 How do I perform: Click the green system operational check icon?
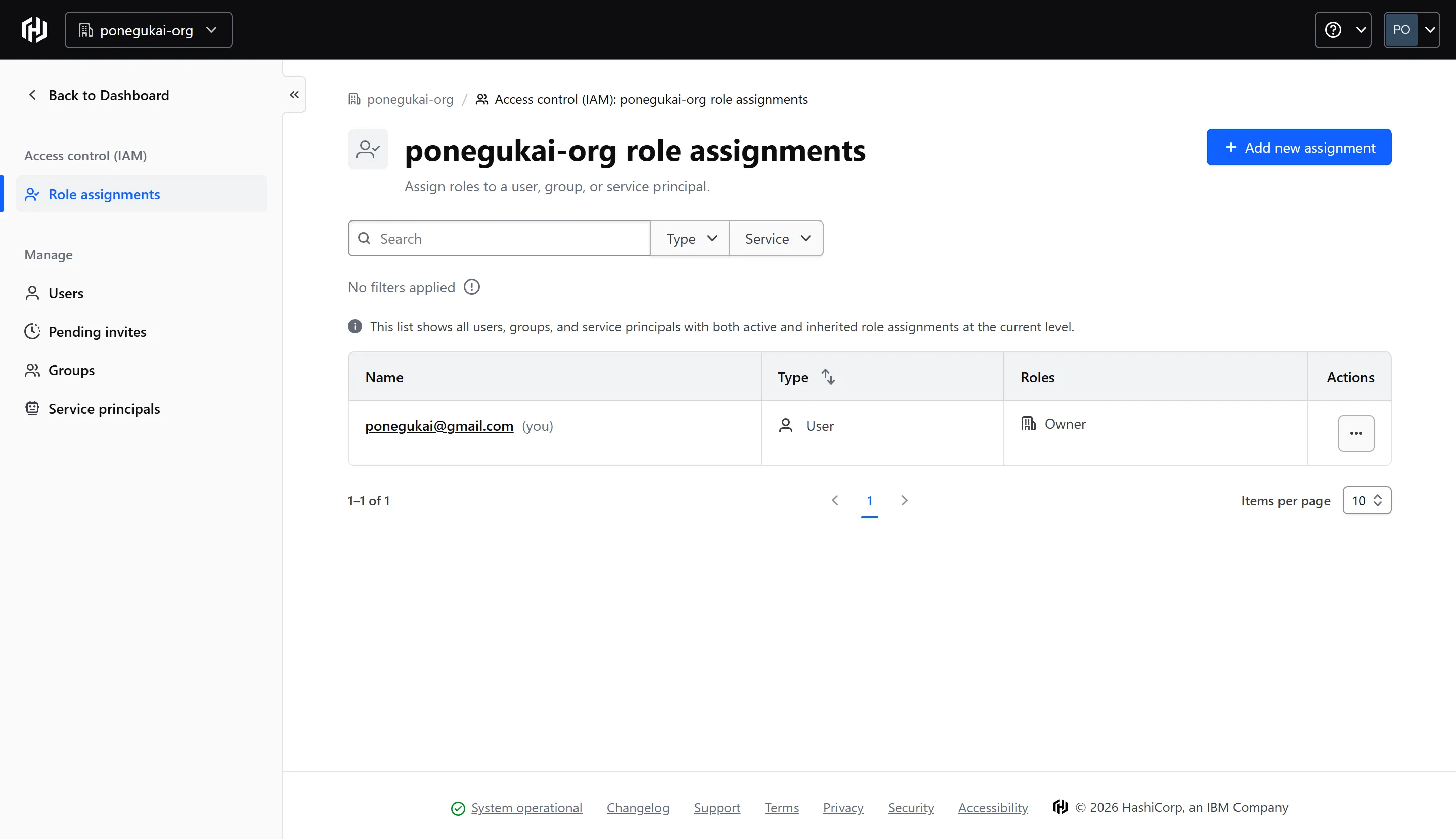(458, 809)
